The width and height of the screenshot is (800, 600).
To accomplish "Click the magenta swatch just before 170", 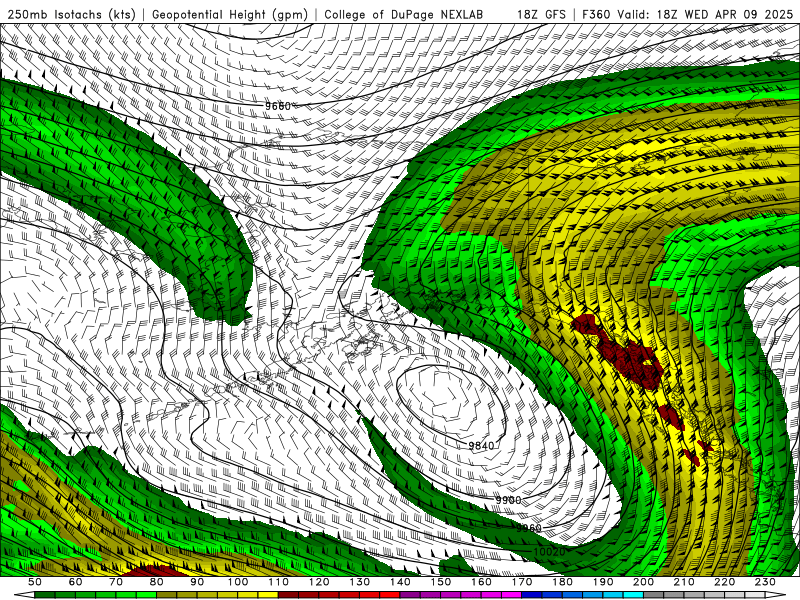I will coord(512,595).
